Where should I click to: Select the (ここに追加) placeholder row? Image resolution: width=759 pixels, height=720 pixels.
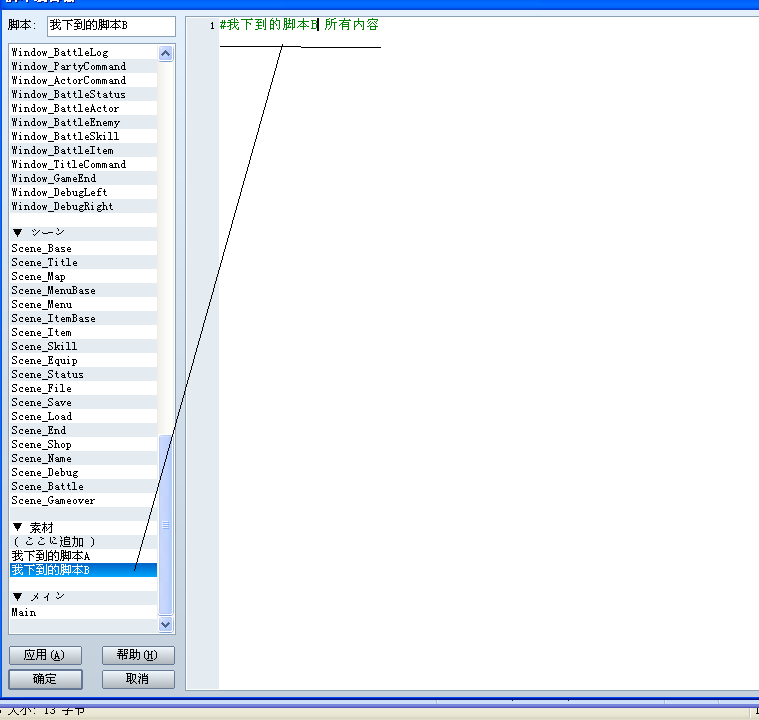(83, 542)
